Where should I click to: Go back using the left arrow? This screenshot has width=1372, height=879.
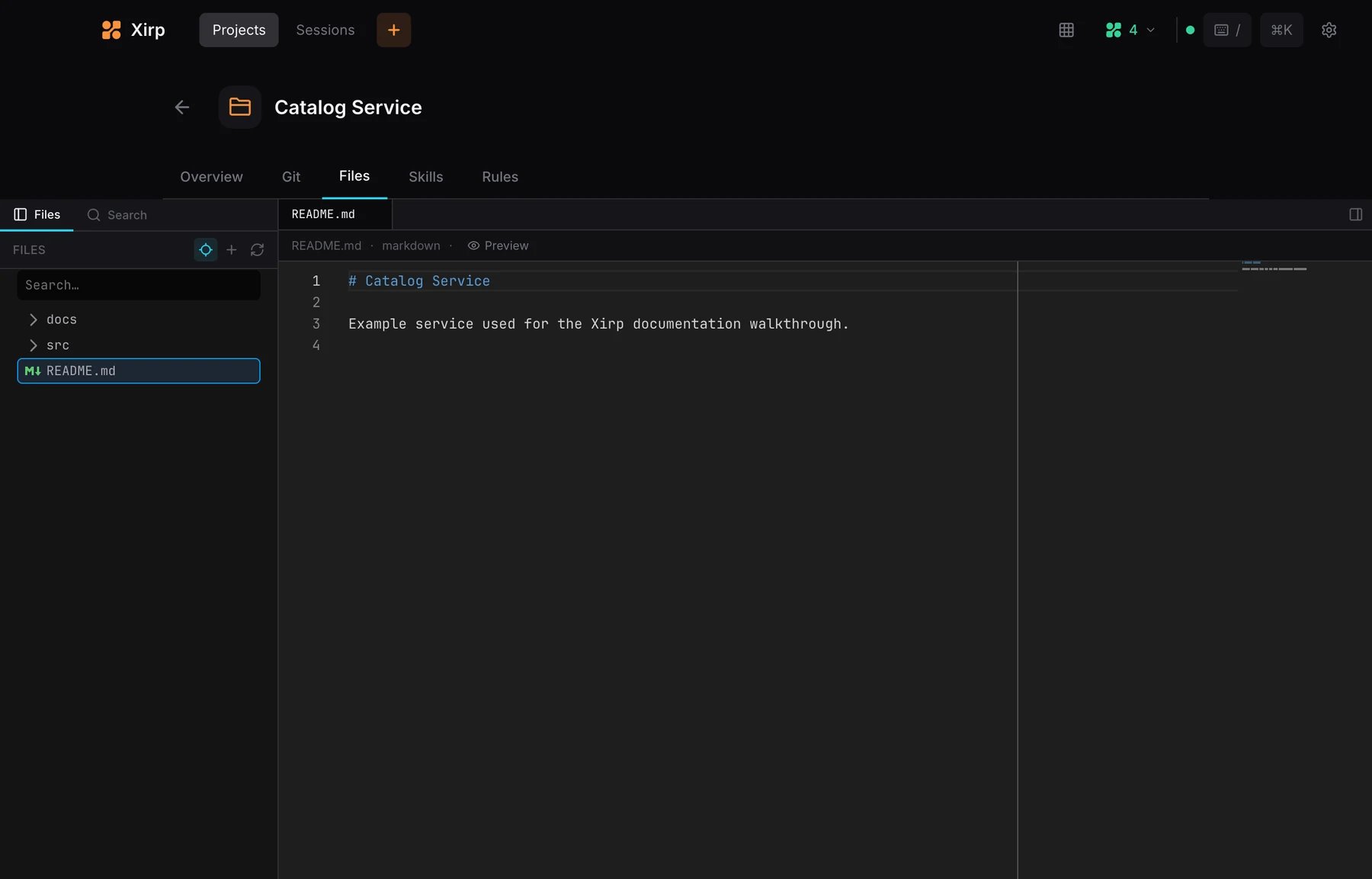(182, 107)
